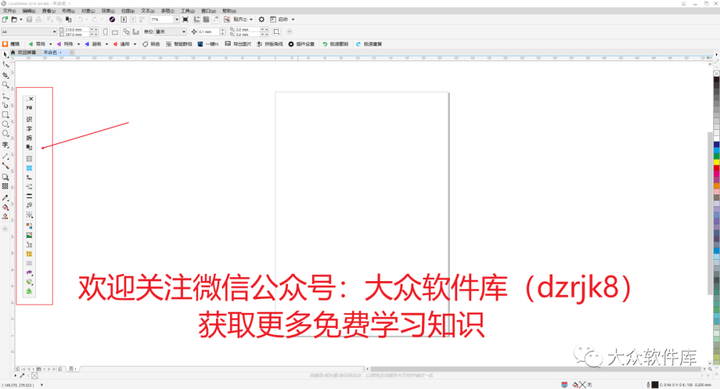The image size is (720, 389).
Task: Click the 字 icon in floating plugin toolbar
Action: [x=29, y=129]
